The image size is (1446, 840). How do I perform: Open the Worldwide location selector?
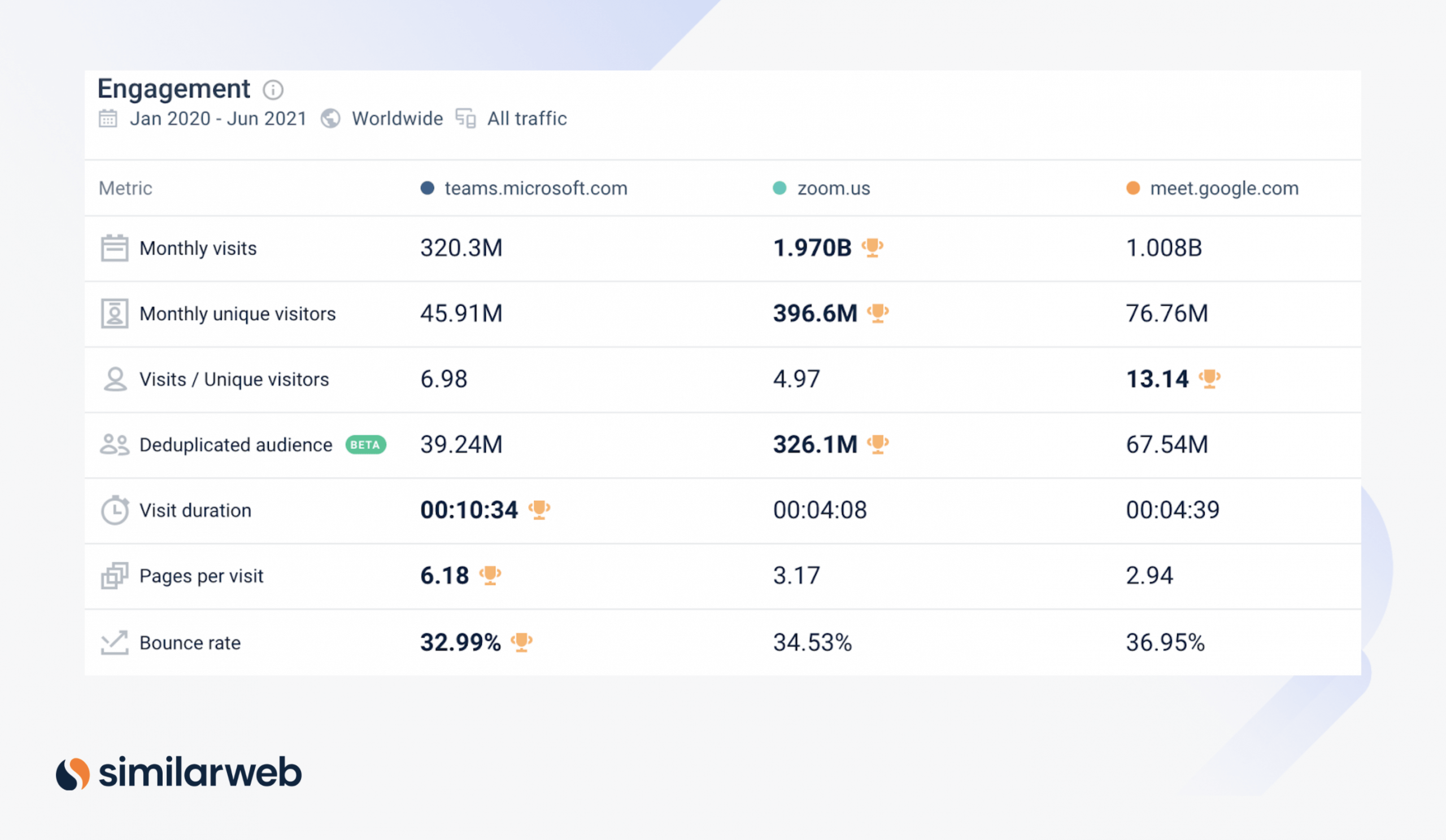point(397,118)
